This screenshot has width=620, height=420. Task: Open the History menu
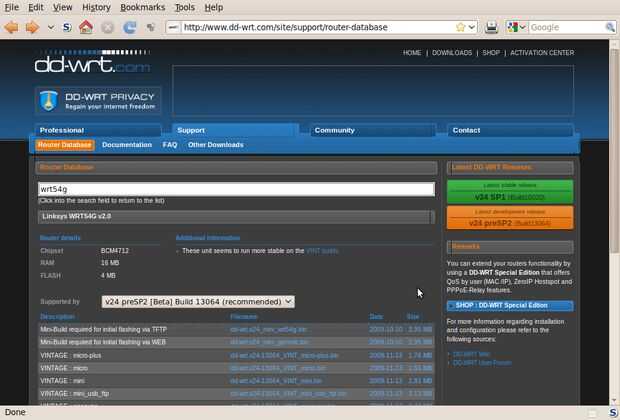(x=96, y=7)
